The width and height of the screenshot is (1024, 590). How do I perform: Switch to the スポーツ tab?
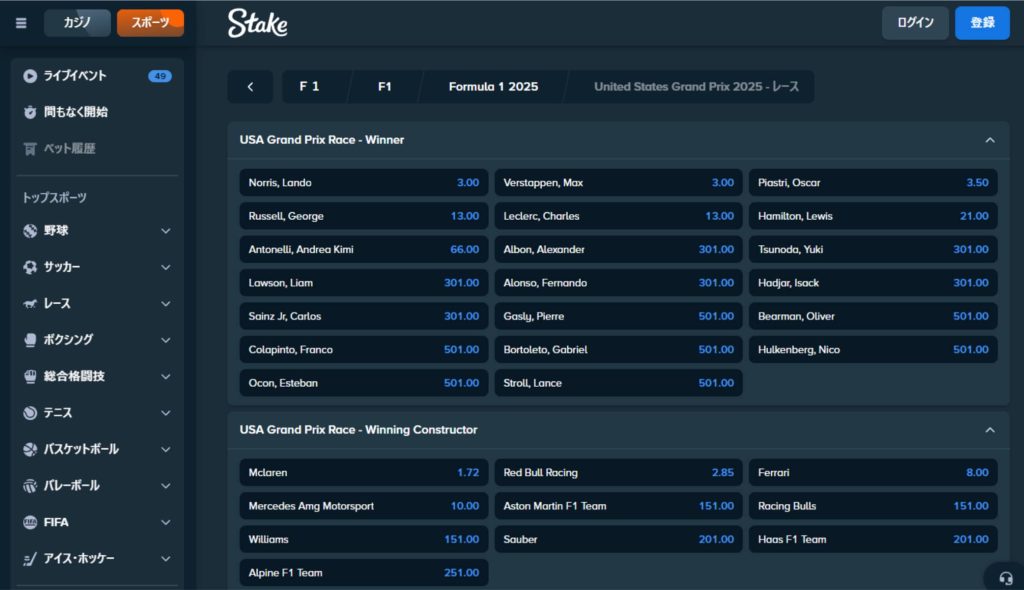[150, 23]
